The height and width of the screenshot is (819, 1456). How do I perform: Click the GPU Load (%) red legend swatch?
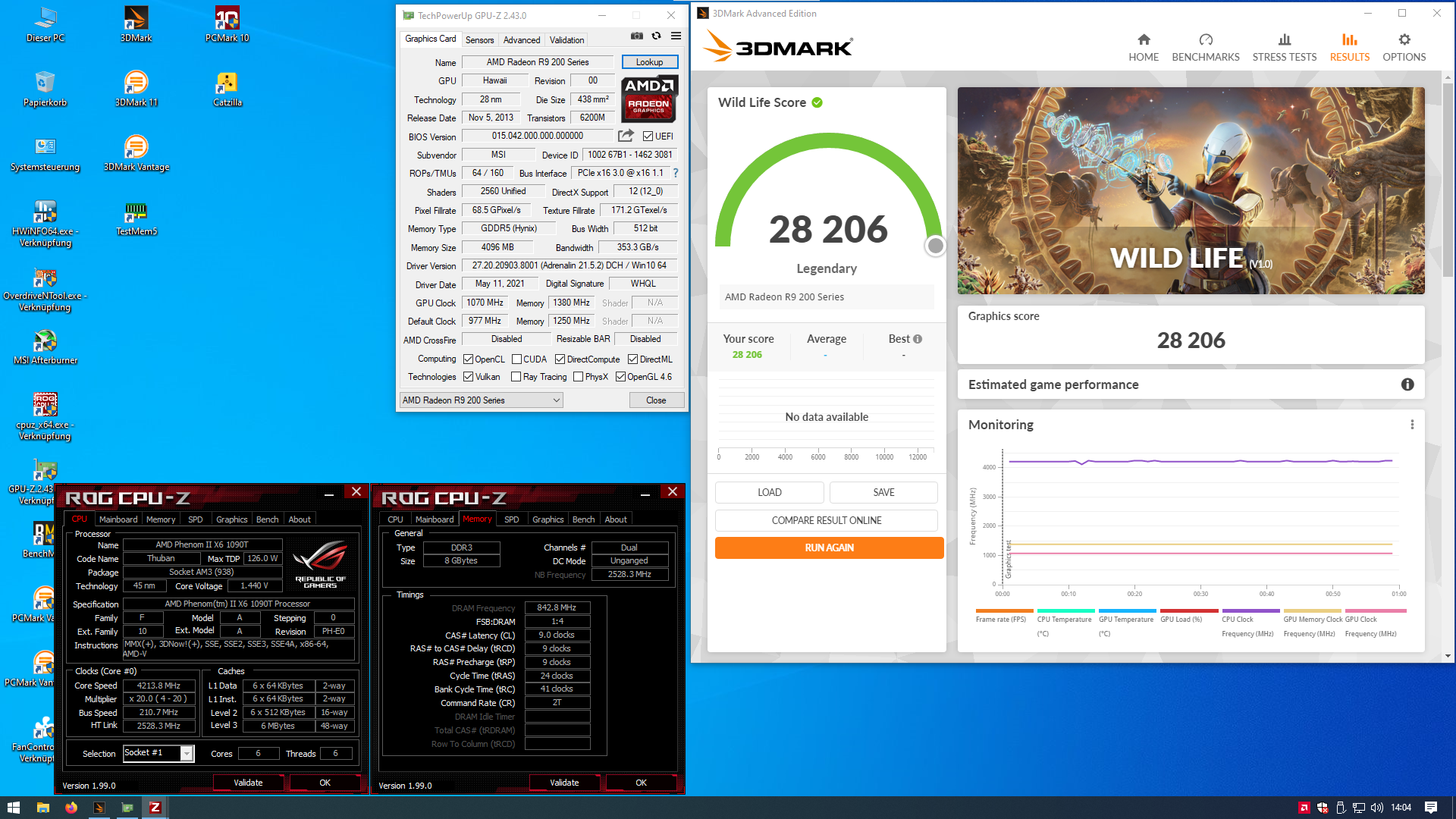tap(1189, 610)
